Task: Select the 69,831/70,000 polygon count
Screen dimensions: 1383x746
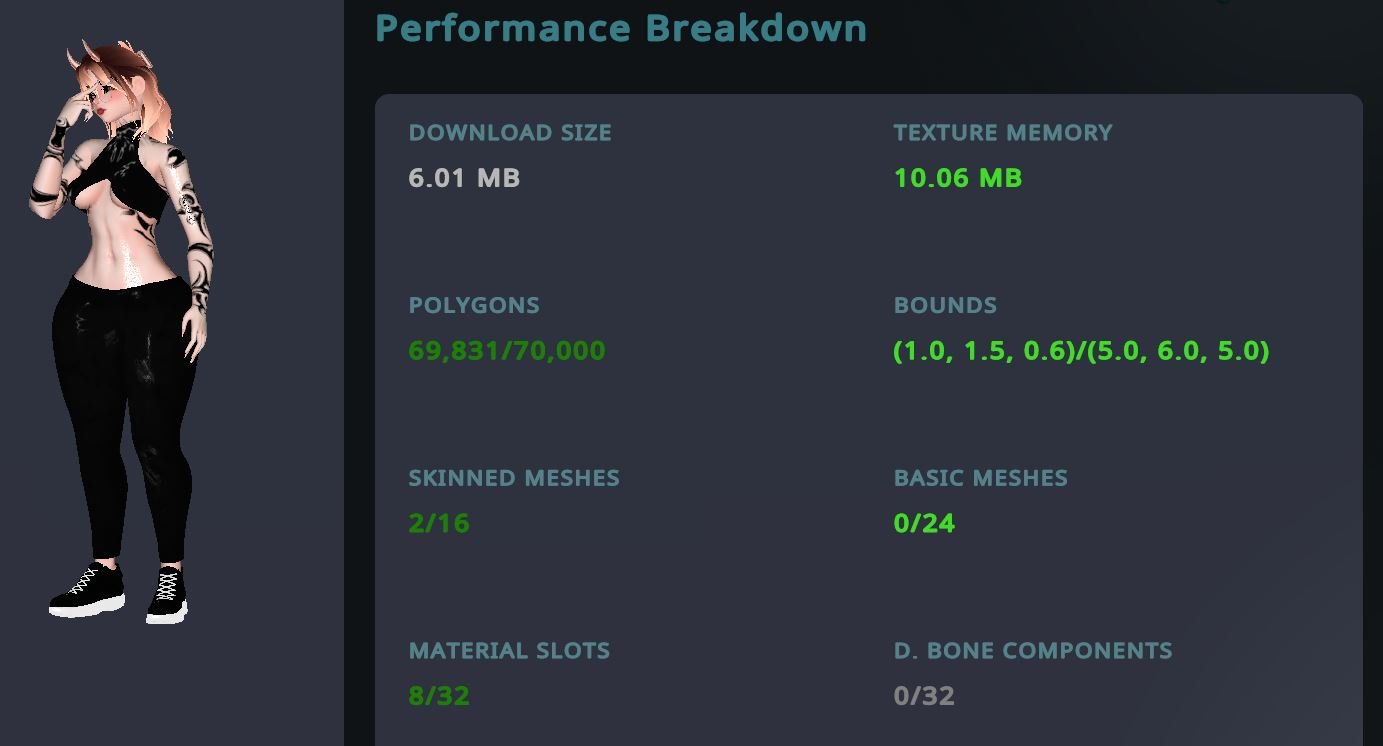Action: (x=506, y=351)
